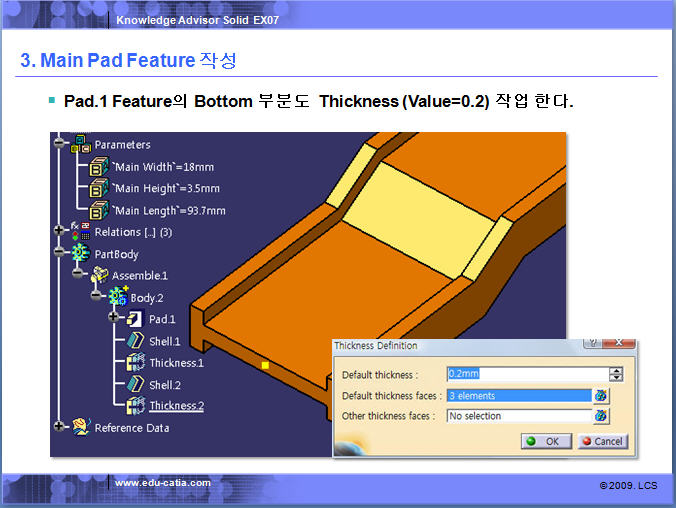
Task: Click the Shell.1 feature icon
Action: 135,341
